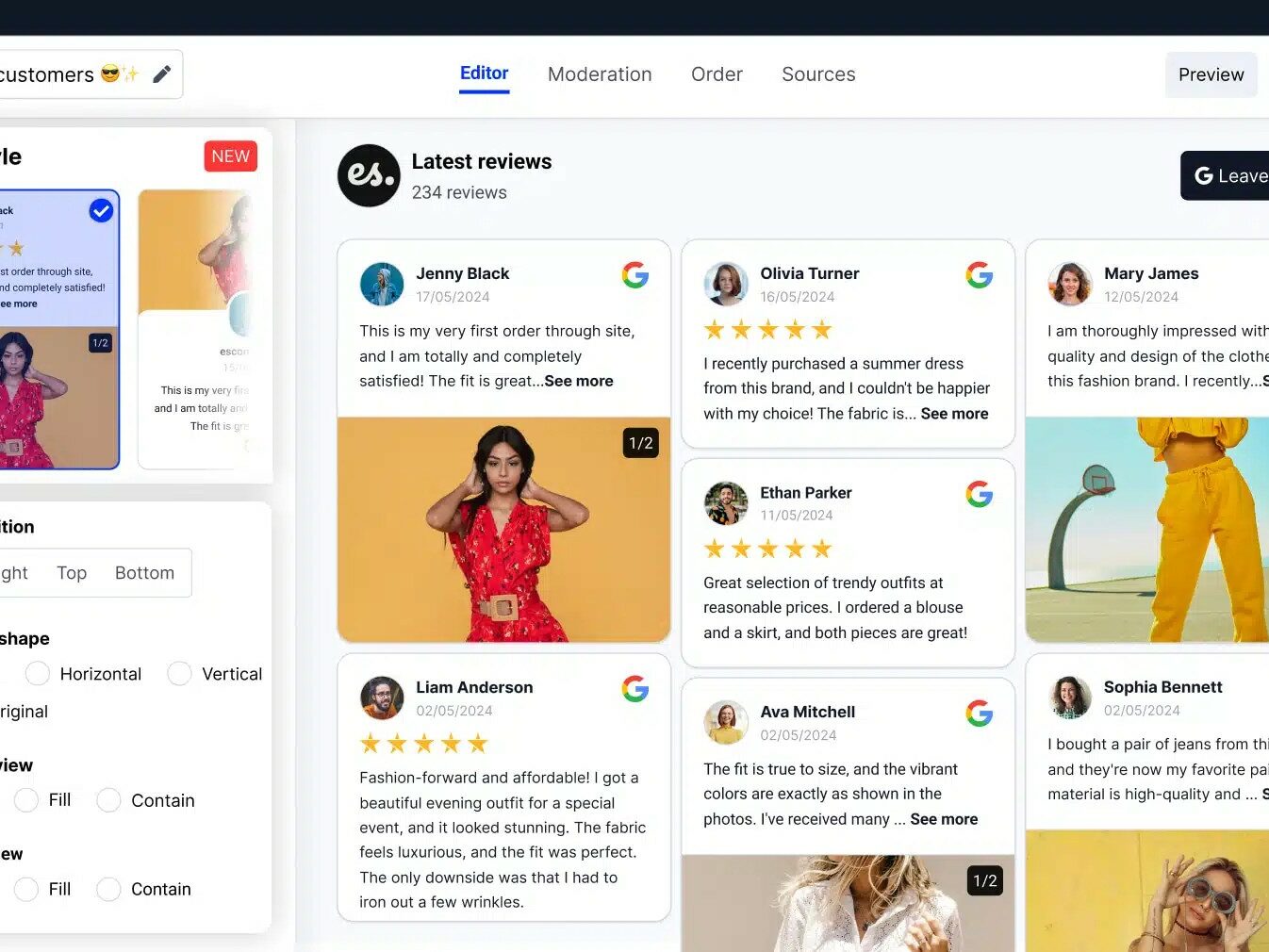1269x952 pixels.
Task: Select the Vertical shape radio button
Action: pos(179,674)
